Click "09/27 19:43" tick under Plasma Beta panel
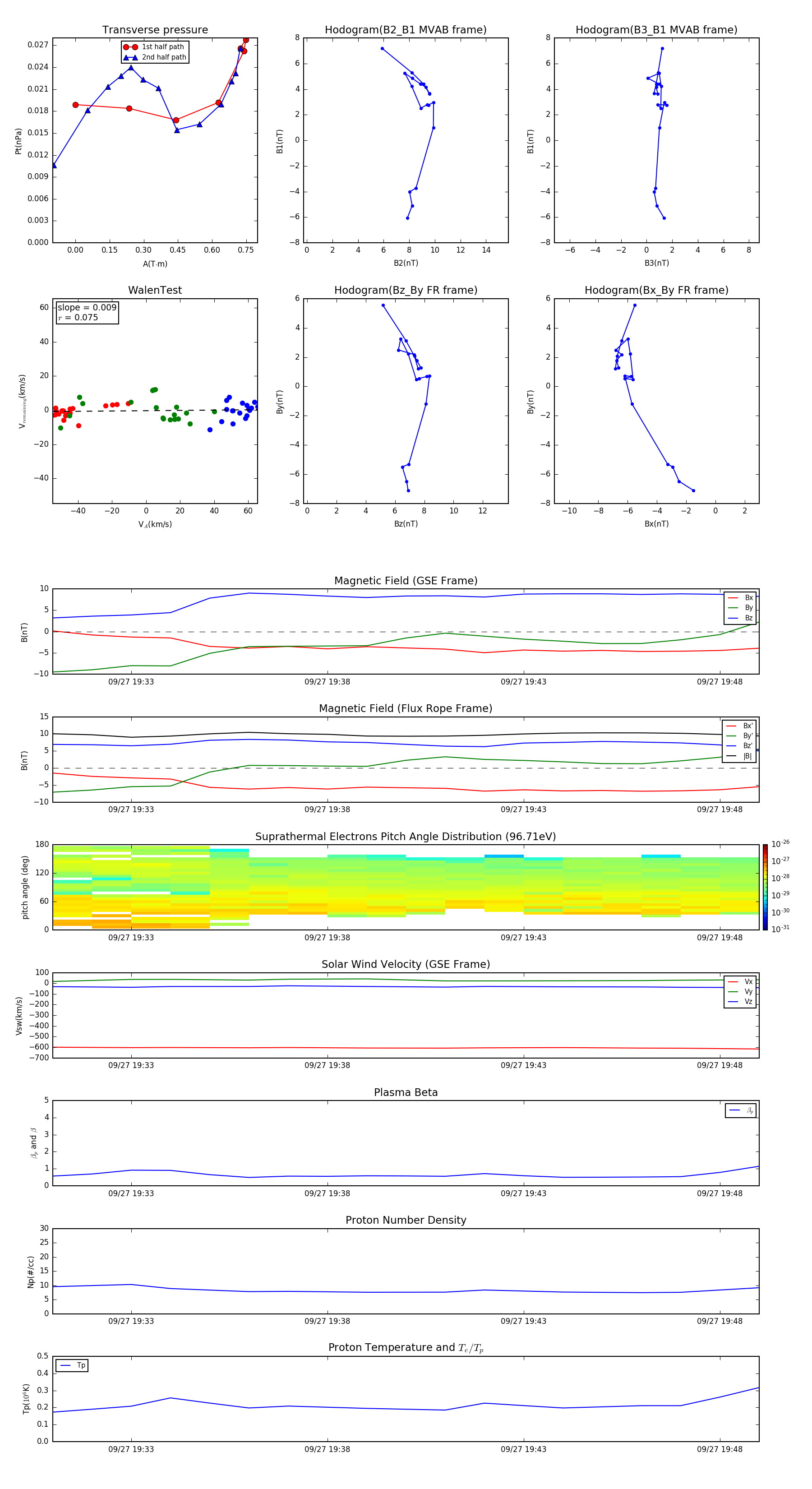 (523, 1193)
